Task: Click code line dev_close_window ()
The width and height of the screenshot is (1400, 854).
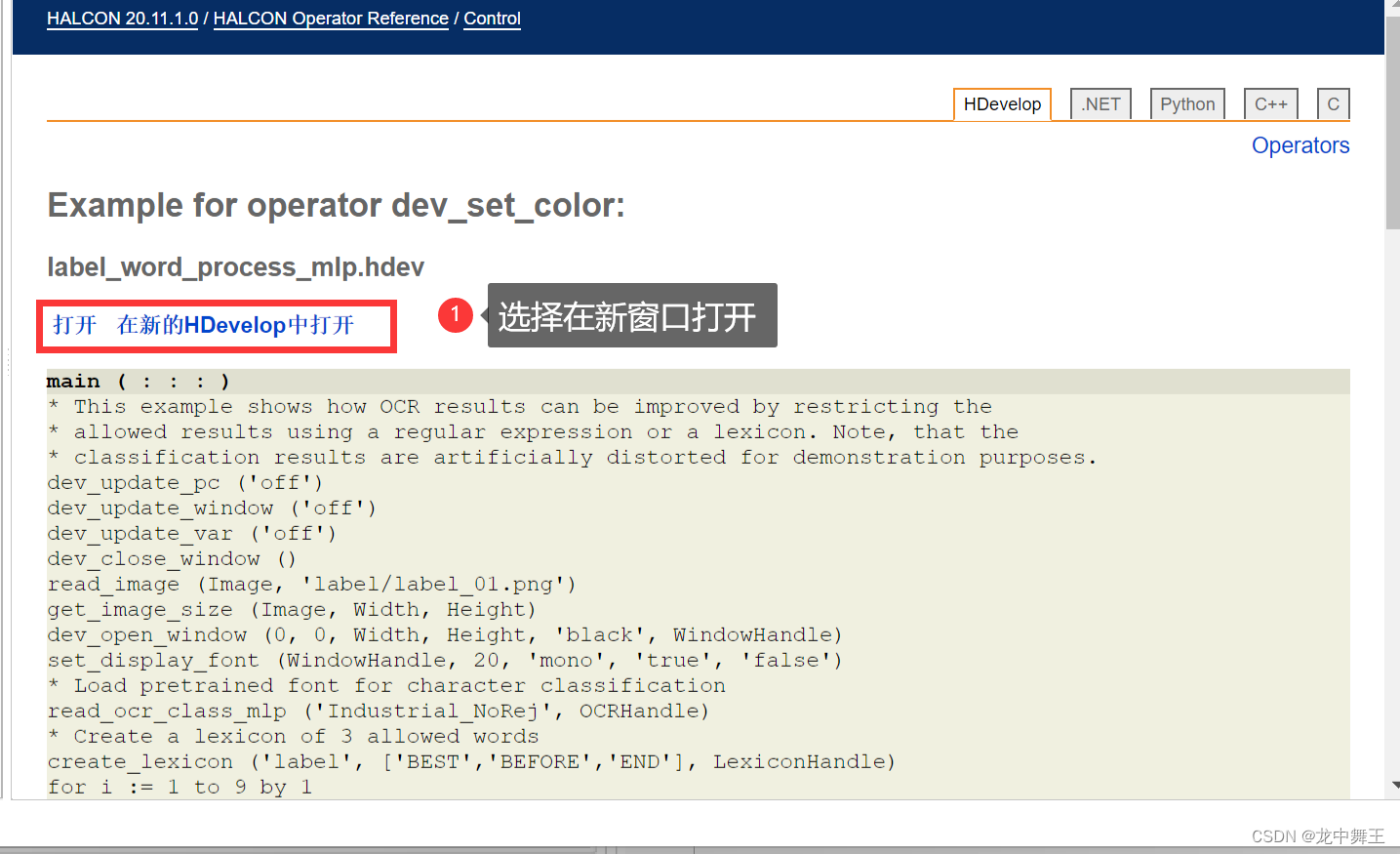Action: pyautogui.click(x=172, y=559)
